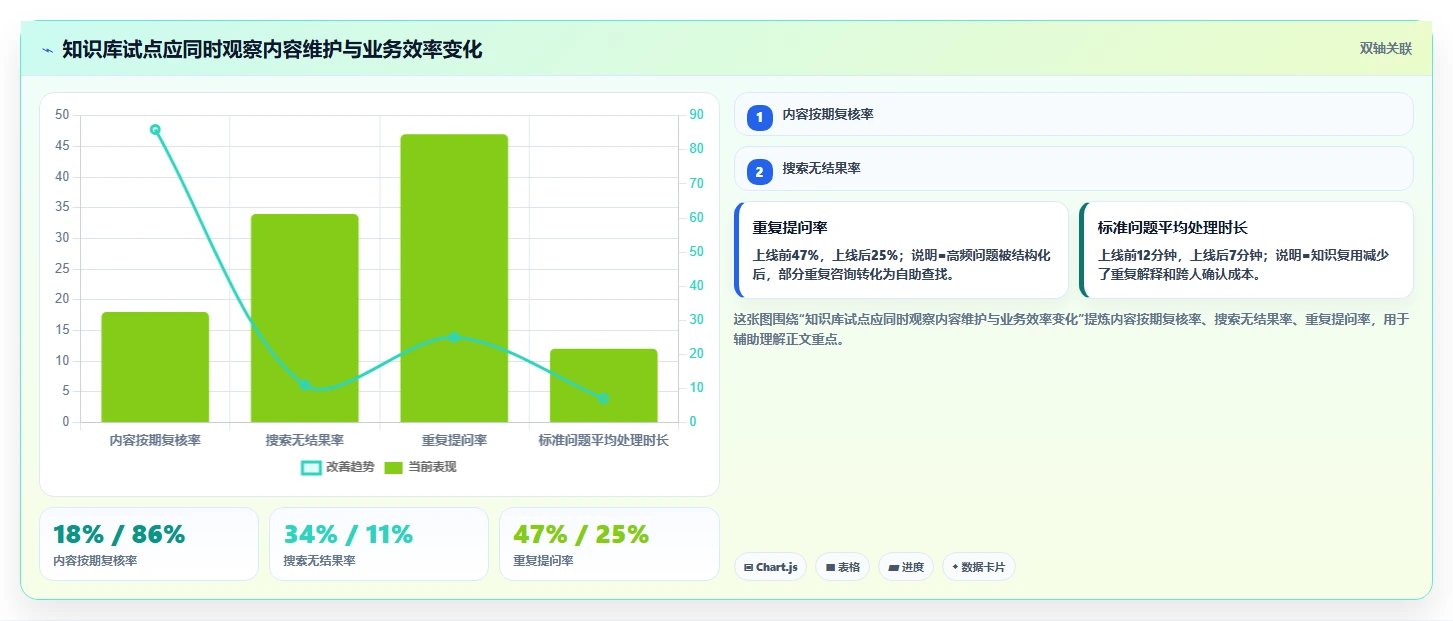Click the 搜索无结果率 x-axis label
The image size is (1453, 621).
coord(304,440)
